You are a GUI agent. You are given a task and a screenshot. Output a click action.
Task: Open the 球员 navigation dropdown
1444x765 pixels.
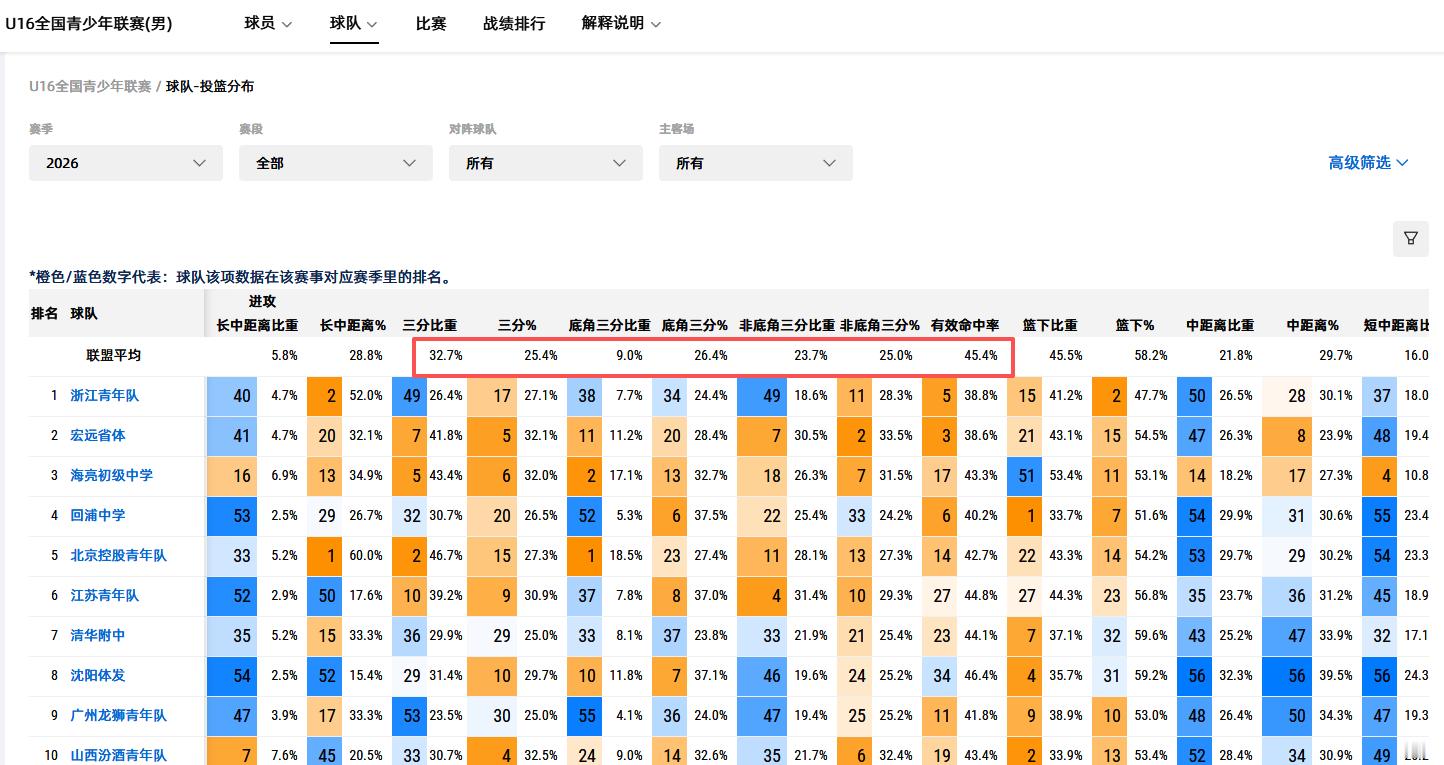point(268,23)
